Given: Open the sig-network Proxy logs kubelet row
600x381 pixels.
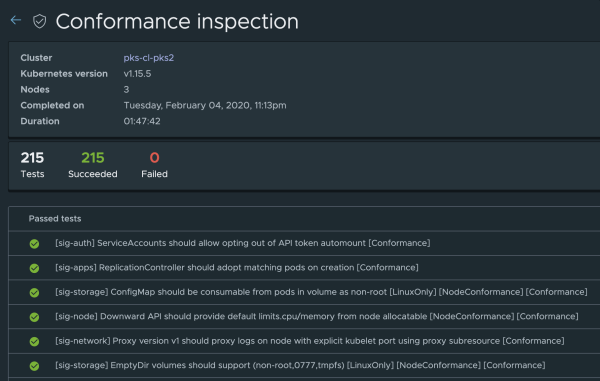Looking at the screenshot, I should [x=304, y=341].
